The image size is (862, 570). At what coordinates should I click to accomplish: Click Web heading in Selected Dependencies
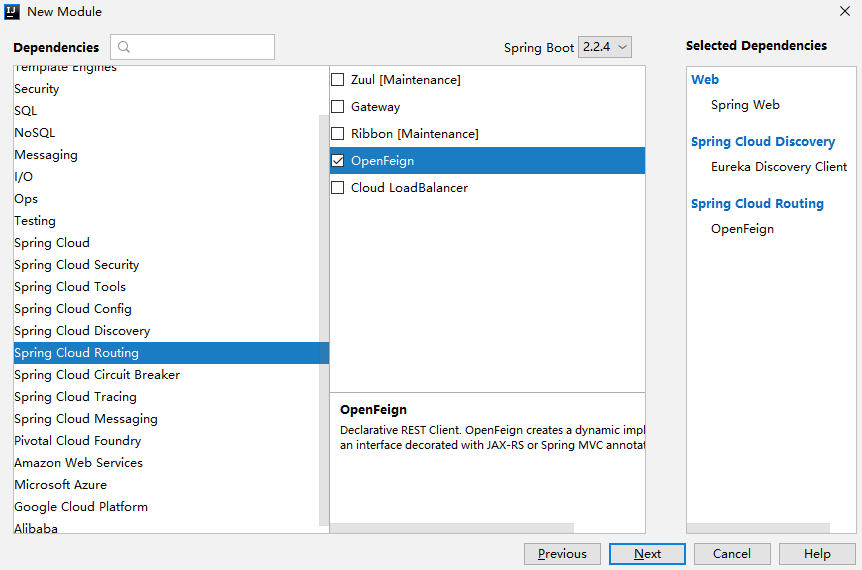click(705, 79)
